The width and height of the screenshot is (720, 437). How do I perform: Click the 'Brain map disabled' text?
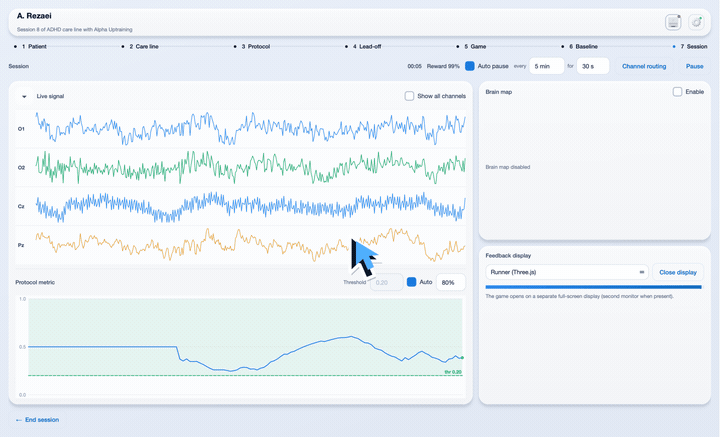tap(508, 167)
